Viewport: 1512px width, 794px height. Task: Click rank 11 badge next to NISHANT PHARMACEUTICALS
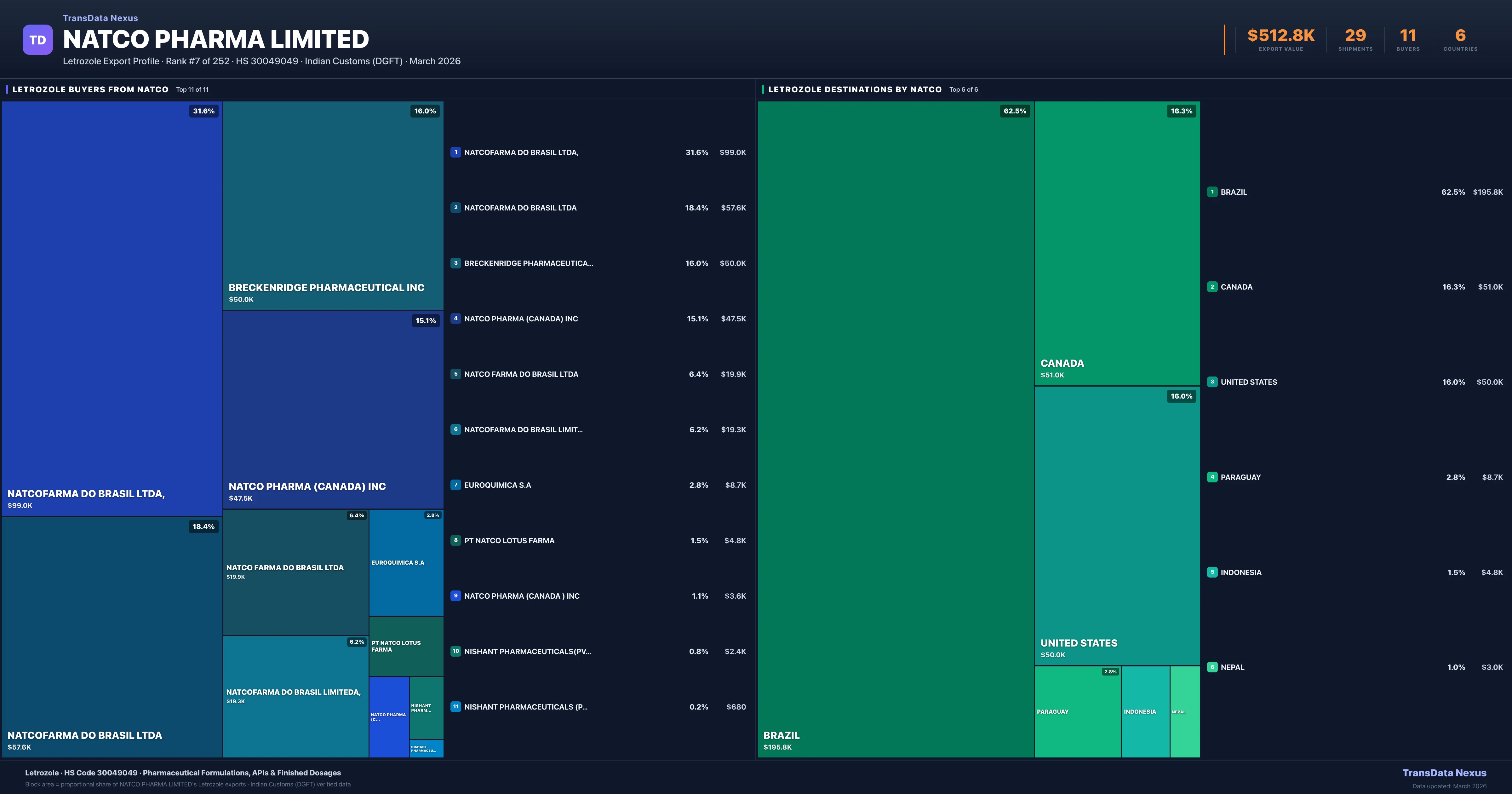coord(455,706)
